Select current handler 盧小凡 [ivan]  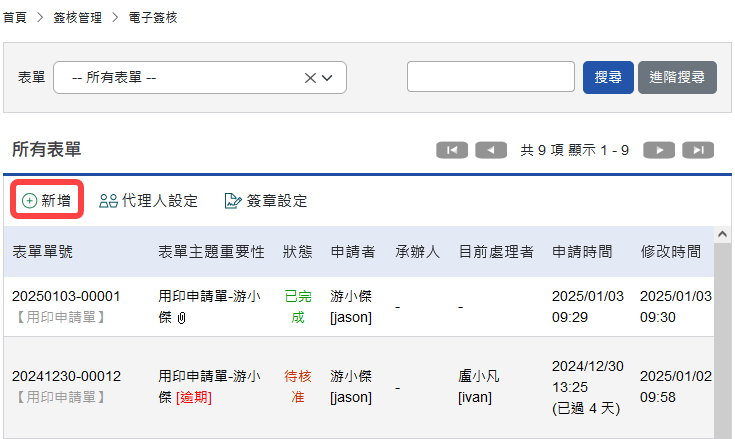pos(479,387)
